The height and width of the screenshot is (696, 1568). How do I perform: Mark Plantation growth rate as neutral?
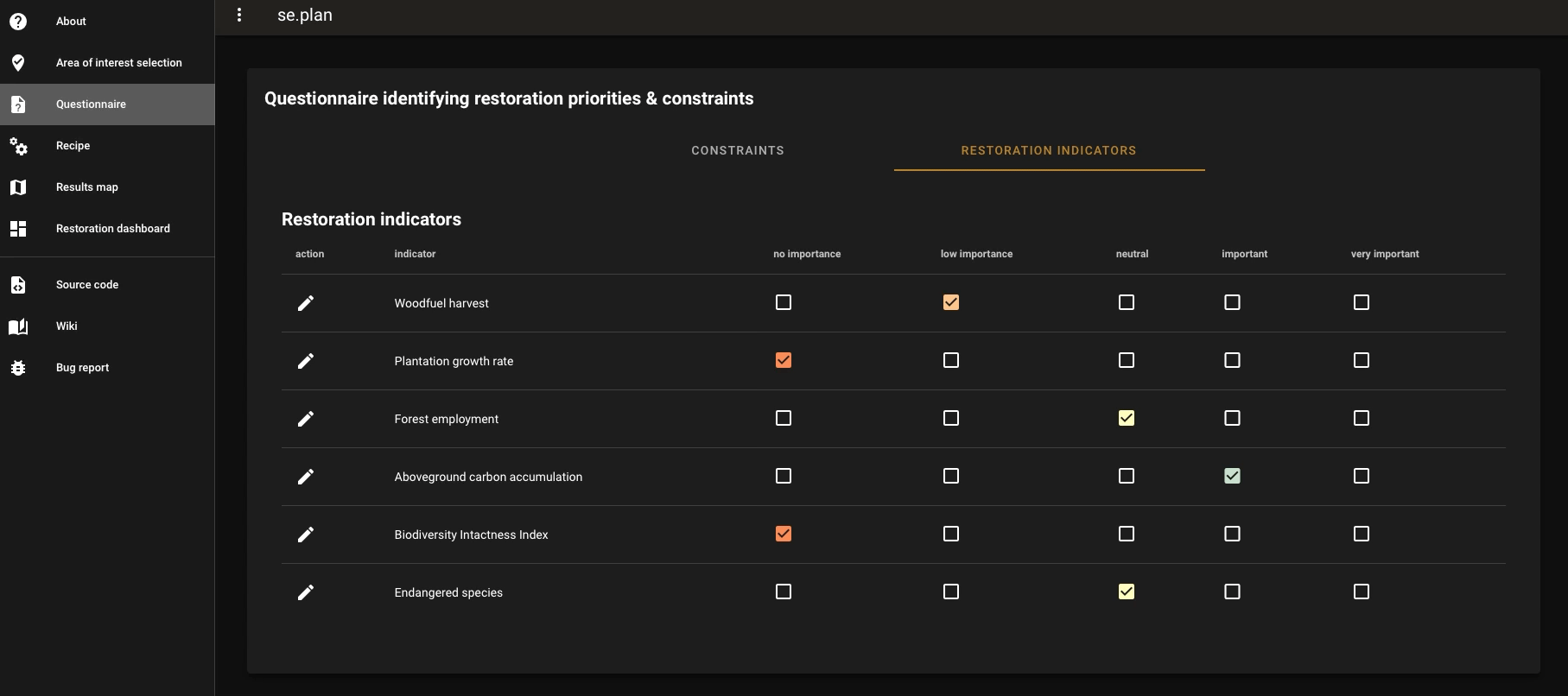(1126, 360)
